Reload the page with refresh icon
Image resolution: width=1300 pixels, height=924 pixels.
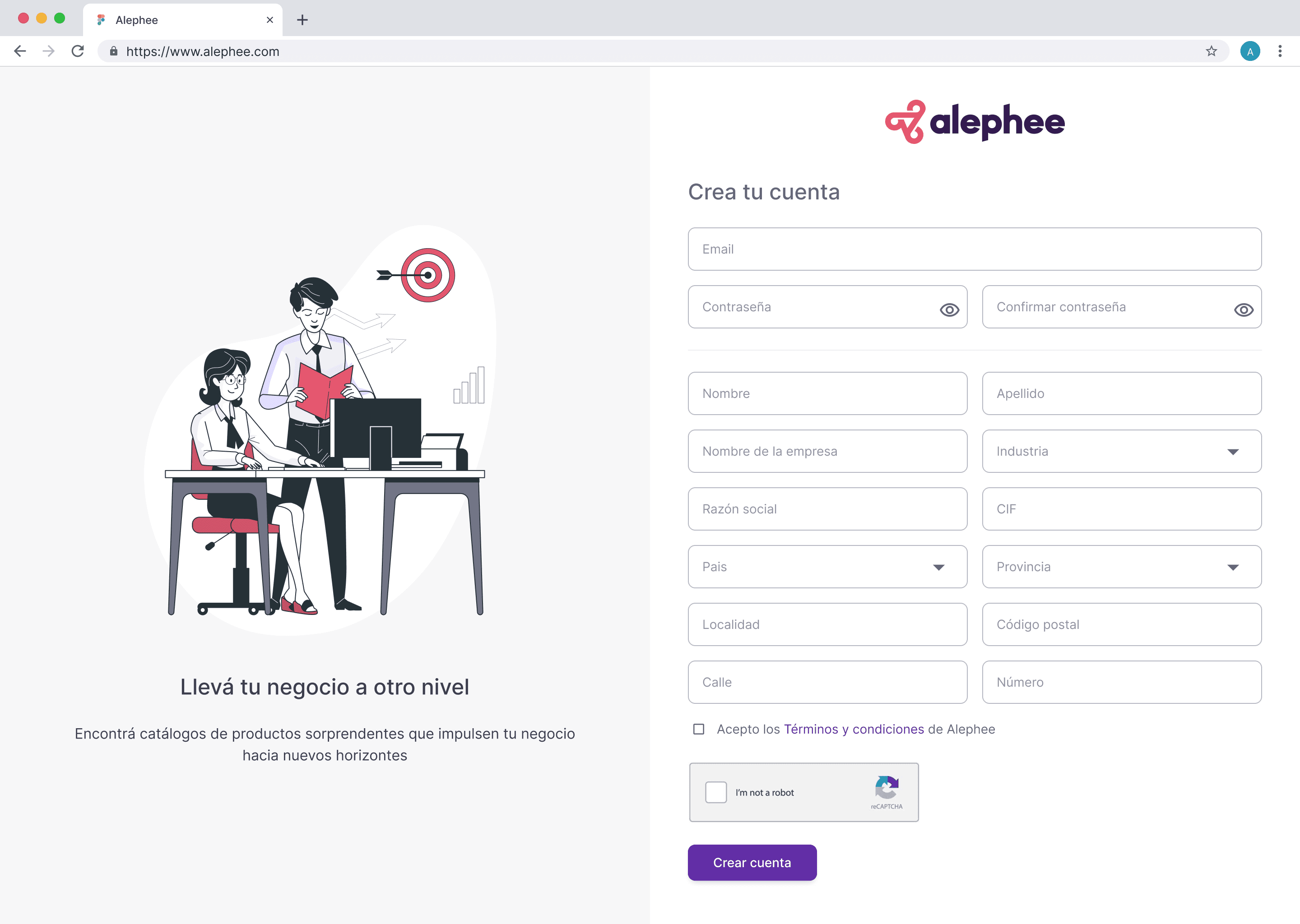coord(78,51)
